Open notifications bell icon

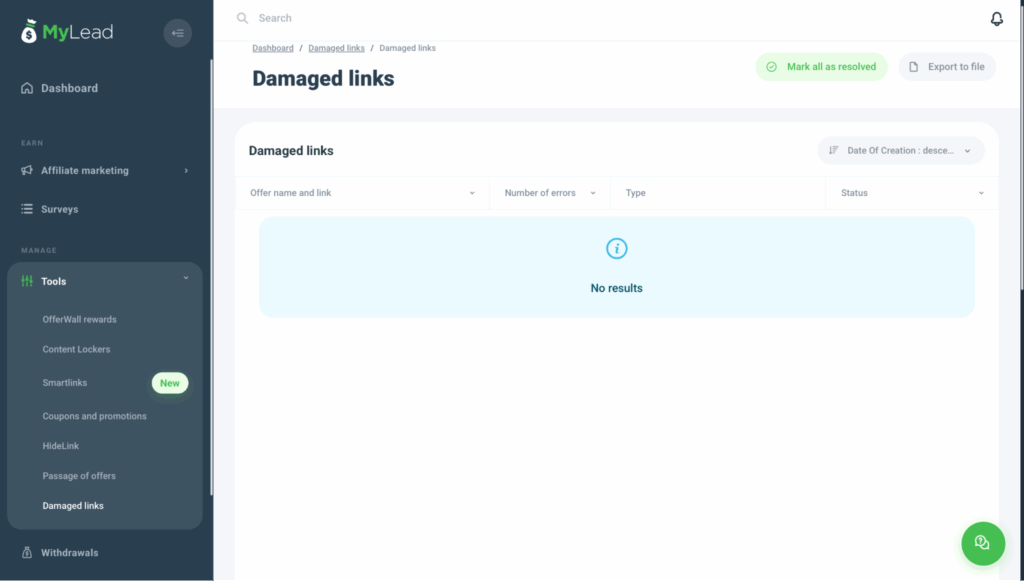click(996, 19)
